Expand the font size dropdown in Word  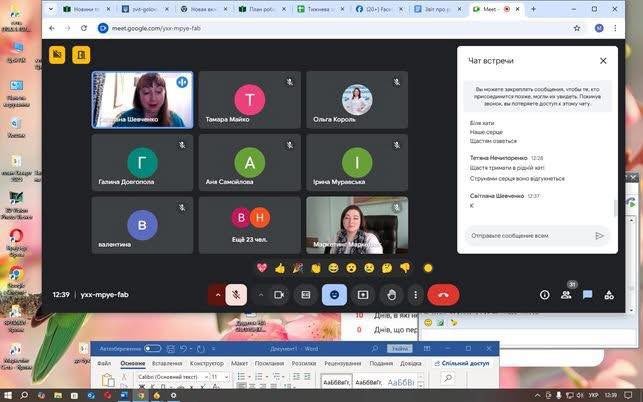(x=226, y=377)
